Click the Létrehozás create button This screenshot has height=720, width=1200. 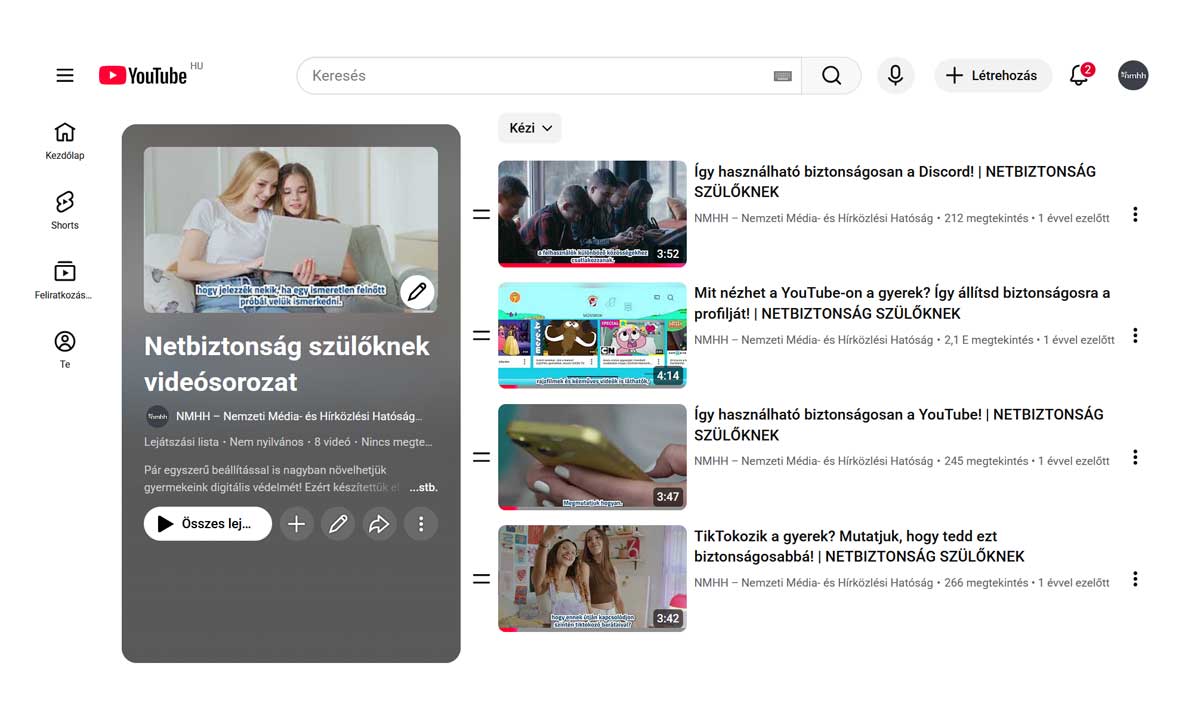[x=992, y=76]
